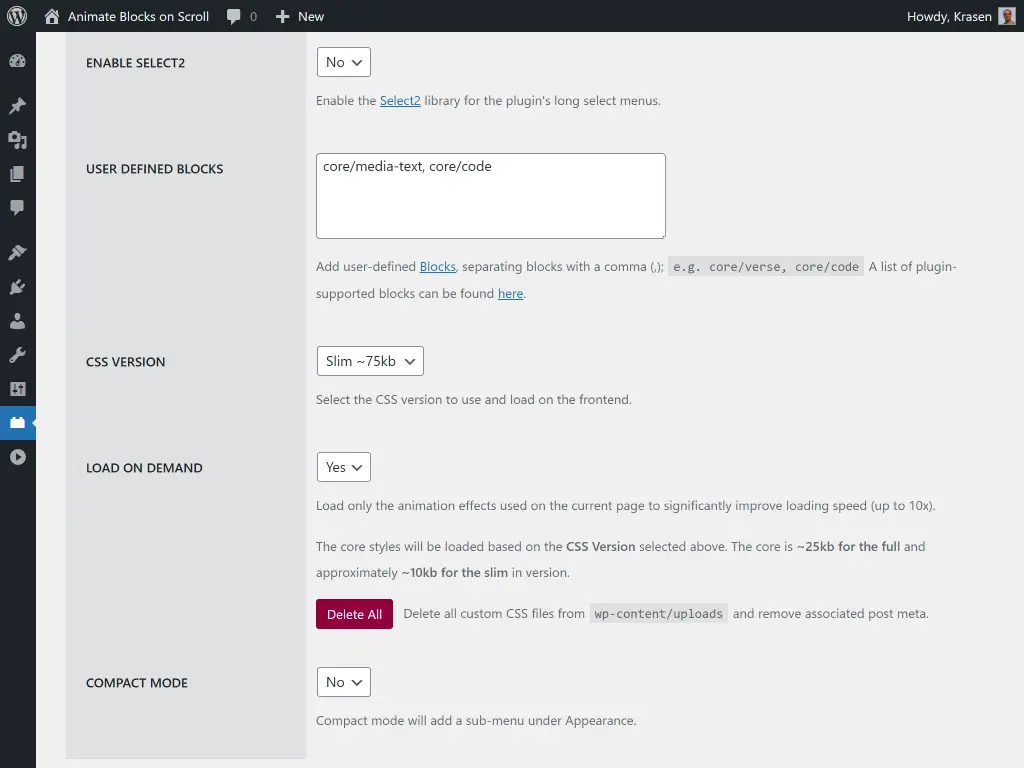The height and width of the screenshot is (768, 1024).
Task: Open the Settings icon in sidebar
Action: 18,388
